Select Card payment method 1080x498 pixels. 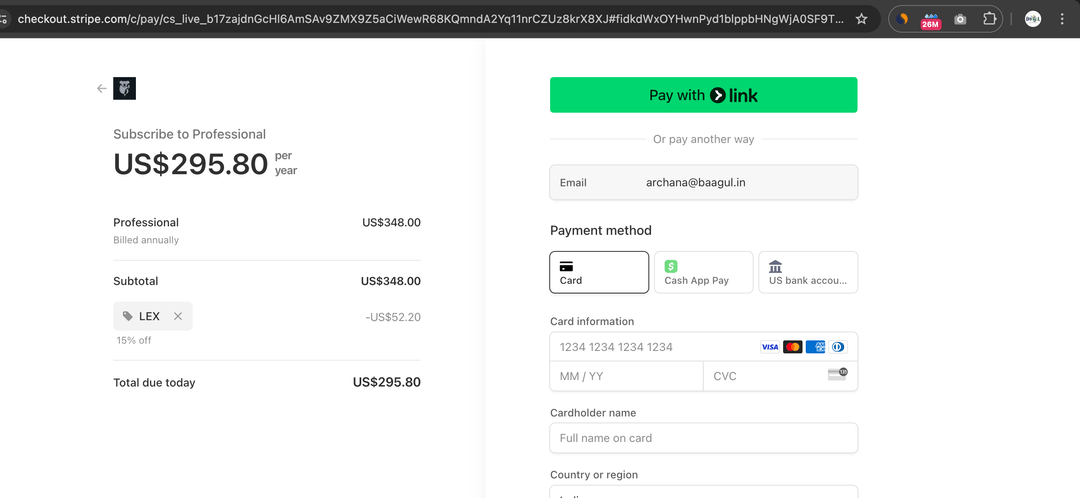pos(599,272)
